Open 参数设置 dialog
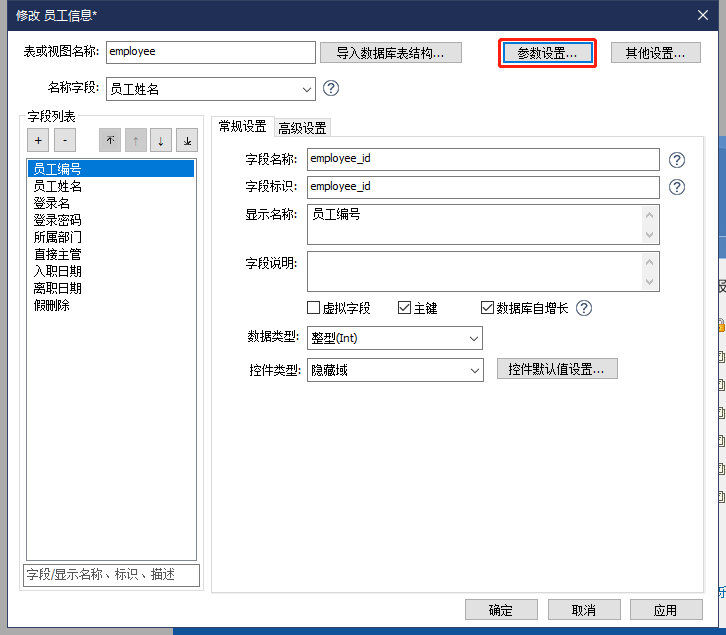This screenshot has width=726, height=635. [547, 53]
